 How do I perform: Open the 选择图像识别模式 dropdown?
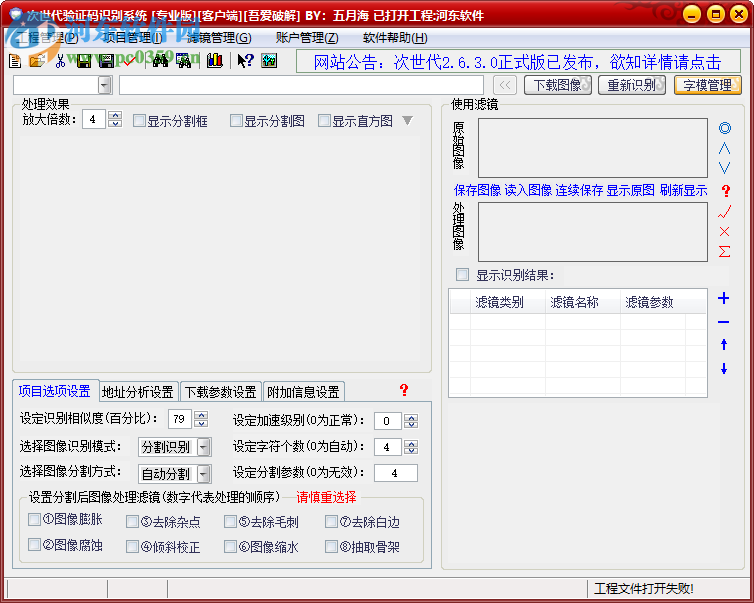[x=204, y=447]
